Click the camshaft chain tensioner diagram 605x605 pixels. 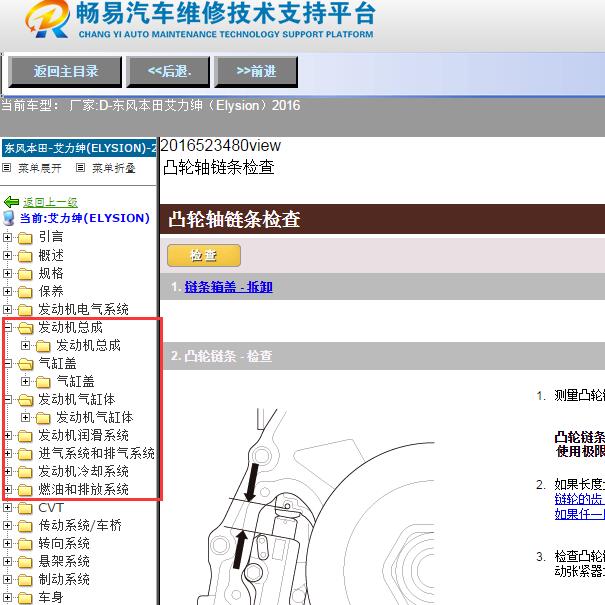(x=316, y=507)
